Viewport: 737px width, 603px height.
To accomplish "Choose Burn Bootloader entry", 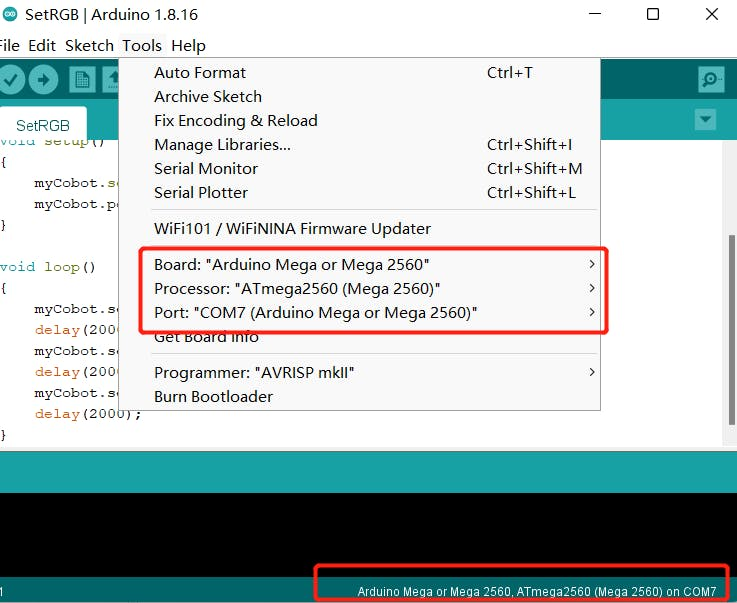I will (x=360, y=396).
